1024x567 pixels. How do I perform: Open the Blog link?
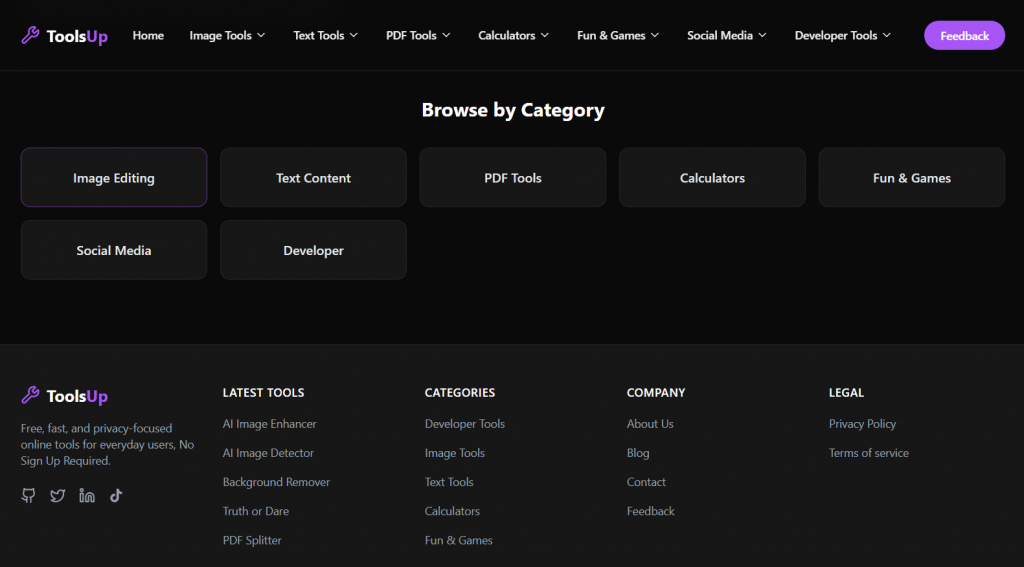click(x=638, y=453)
